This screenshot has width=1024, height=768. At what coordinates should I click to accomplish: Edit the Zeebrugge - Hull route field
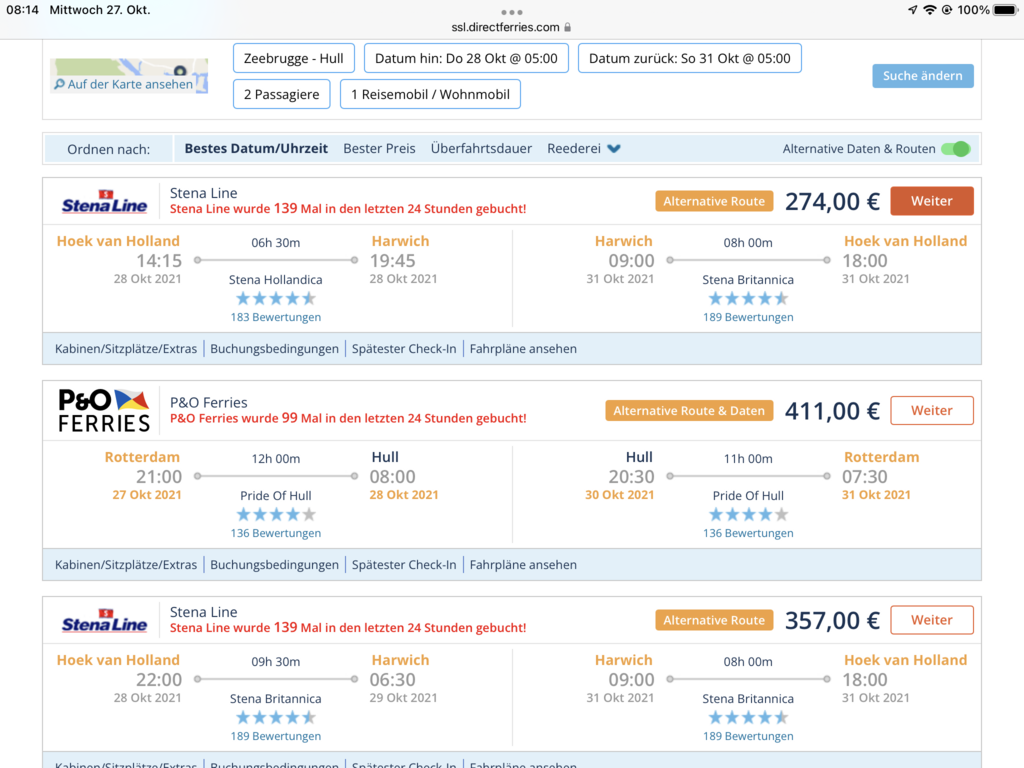[x=294, y=58]
